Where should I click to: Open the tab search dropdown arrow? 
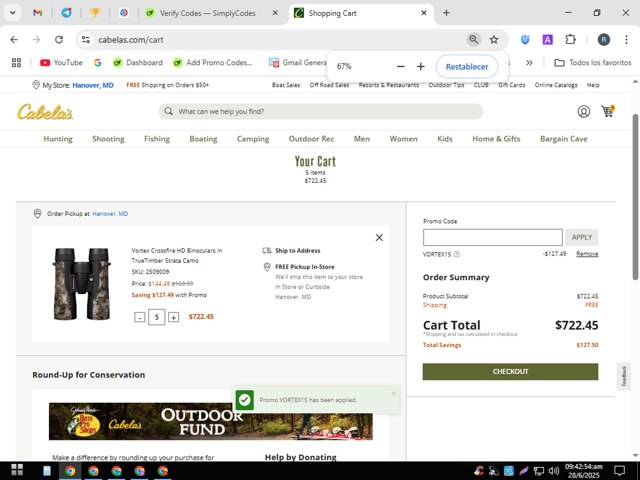13,13
